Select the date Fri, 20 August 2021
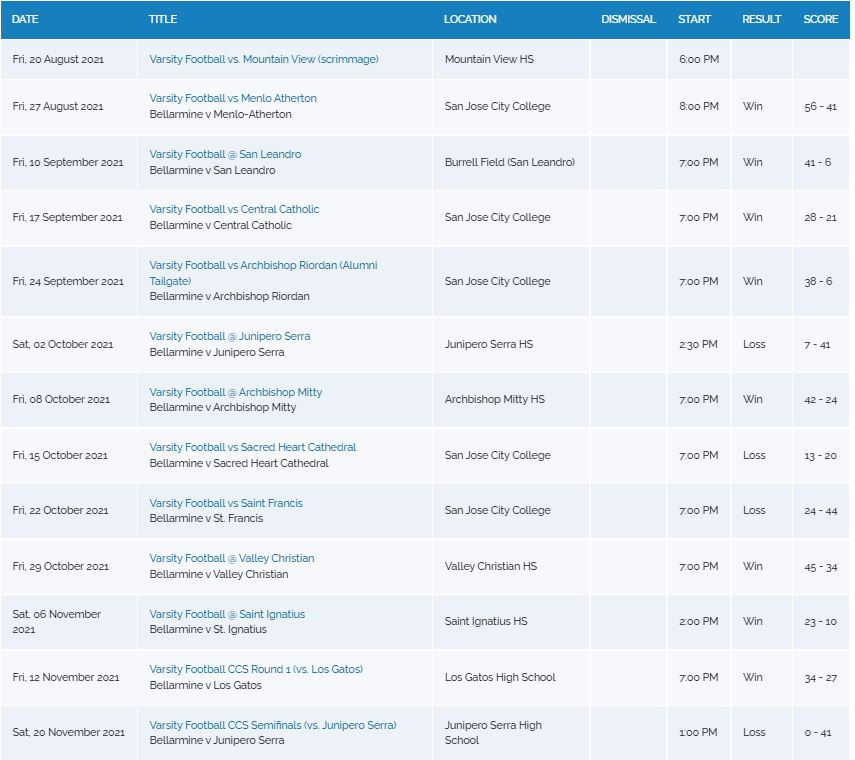This screenshot has width=855, height=760. 58,59
